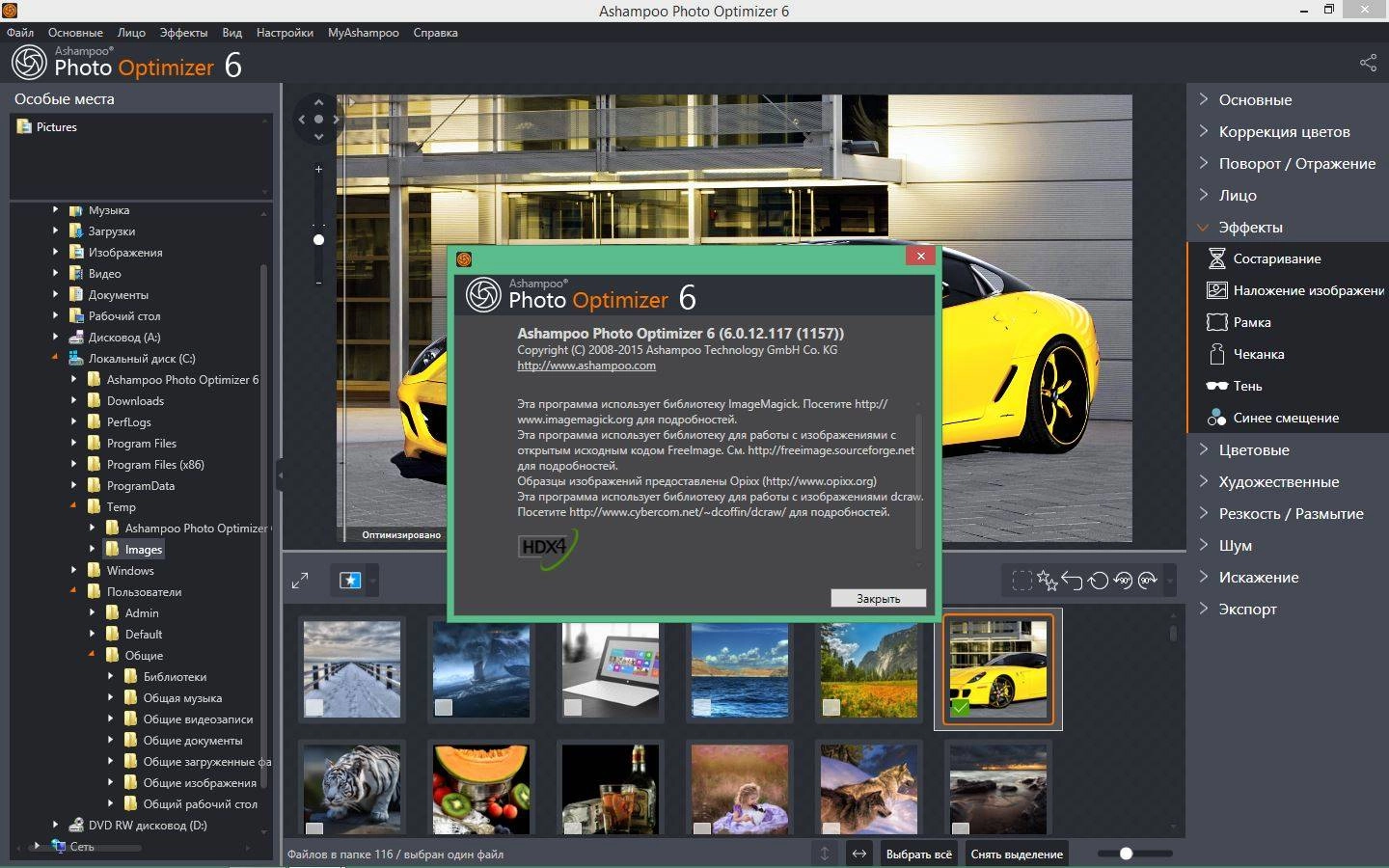Viewport: 1389px width, 868px height.
Task: Click the Ashampoo logo in main header
Action: [x=29, y=64]
